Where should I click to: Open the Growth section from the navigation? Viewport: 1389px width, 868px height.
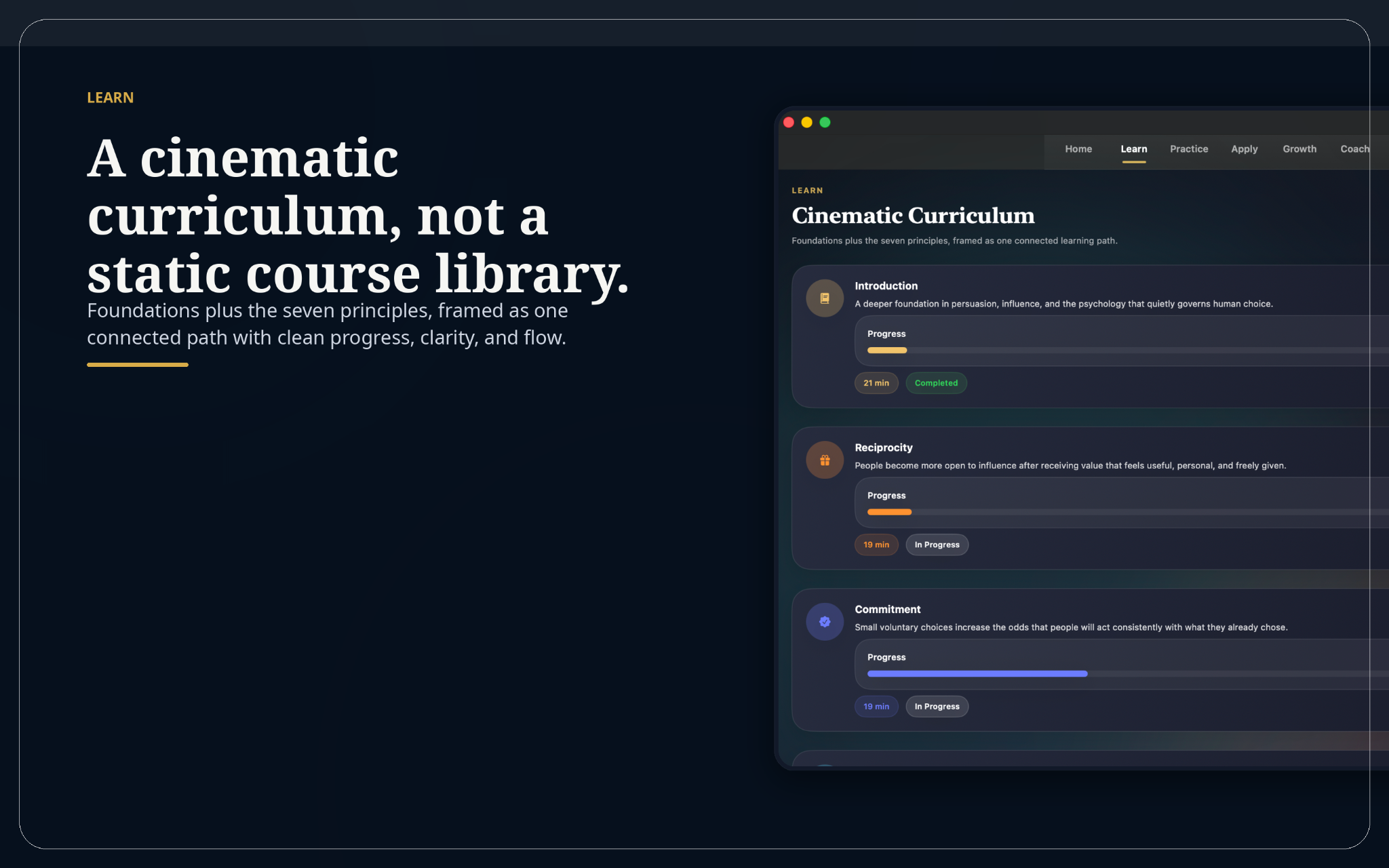[x=1299, y=149]
